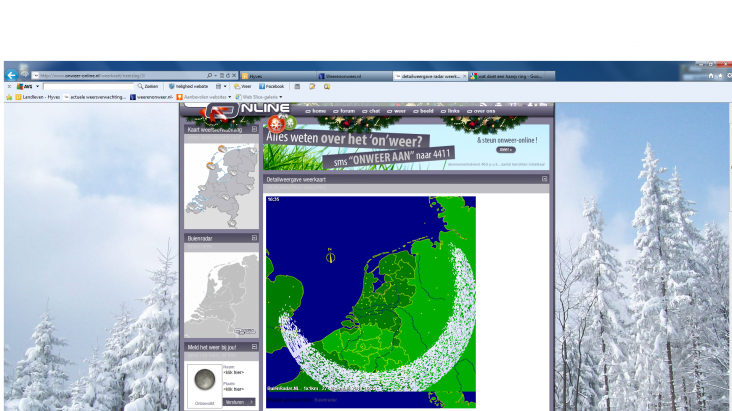732x411 pixels.
Task: Click the yellow magnifier toolbar icon
Action: coord(327,86)
